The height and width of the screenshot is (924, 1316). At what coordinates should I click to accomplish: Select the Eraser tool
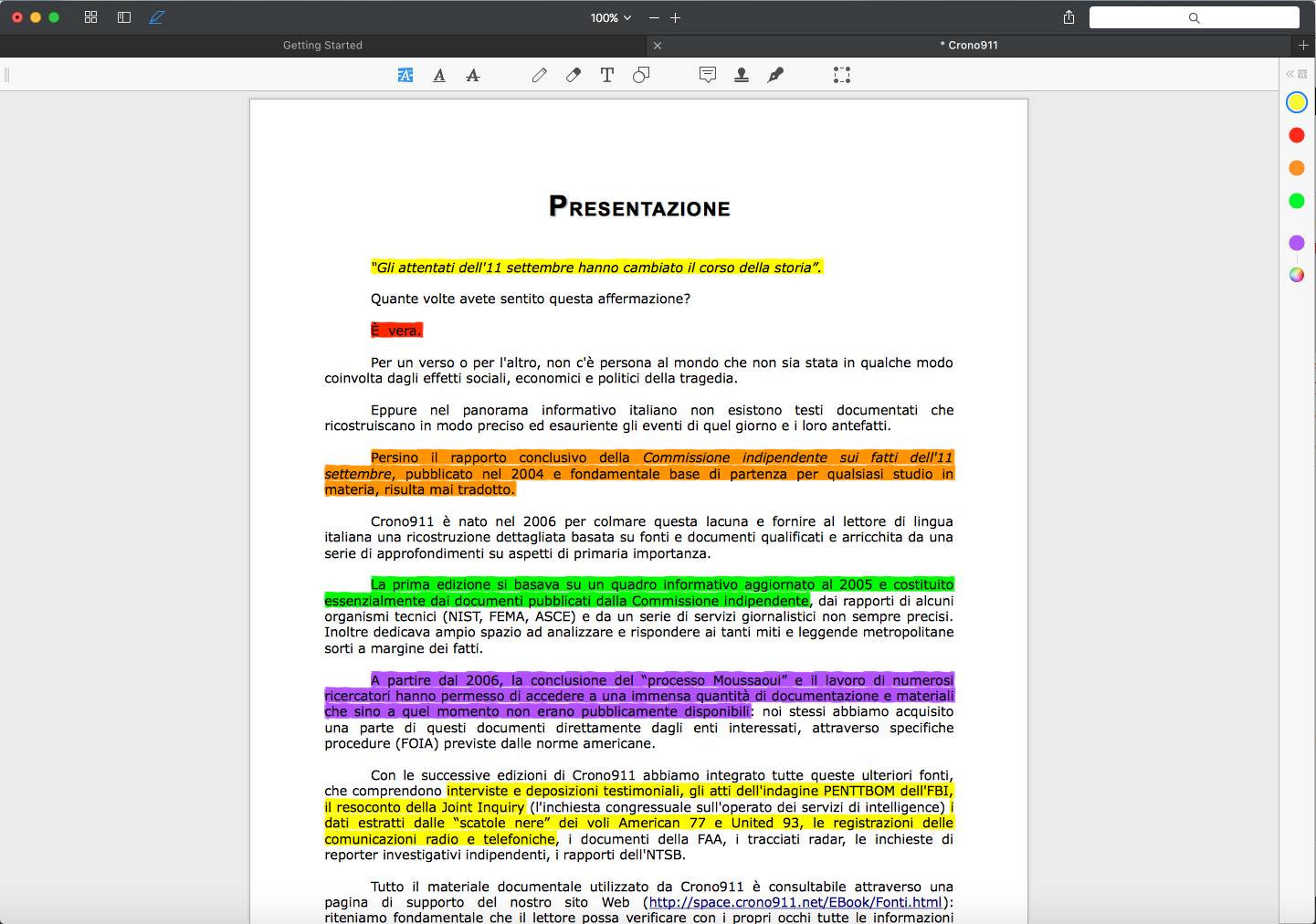tap(574, 75)
